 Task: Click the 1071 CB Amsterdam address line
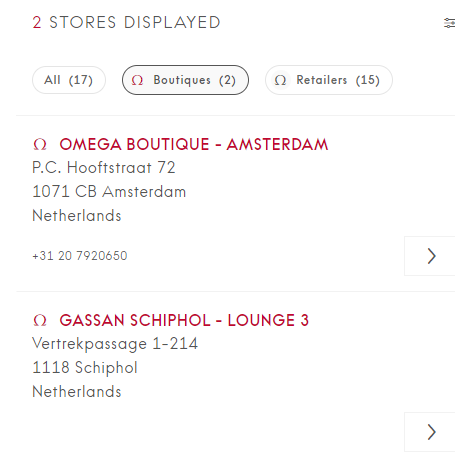[109, 192]
